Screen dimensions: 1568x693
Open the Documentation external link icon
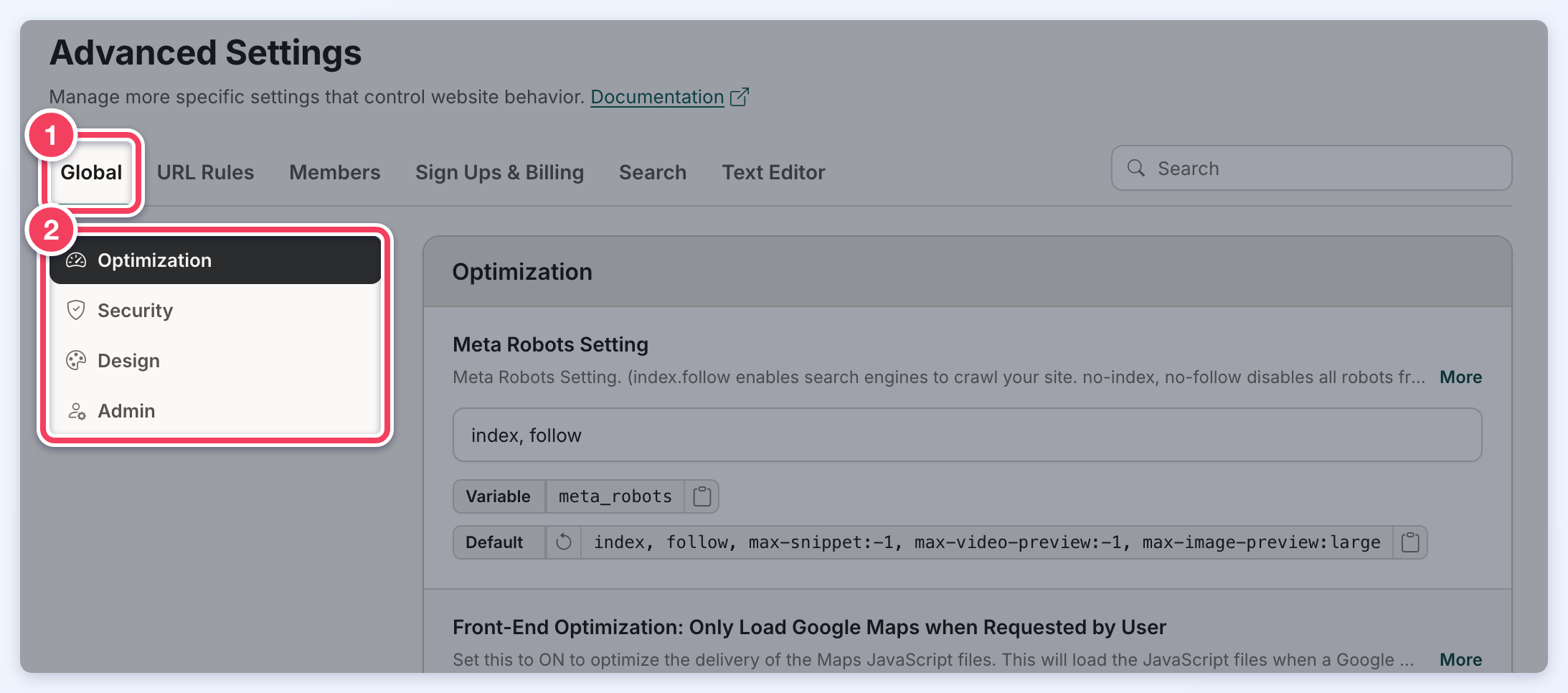pos(740,97)
